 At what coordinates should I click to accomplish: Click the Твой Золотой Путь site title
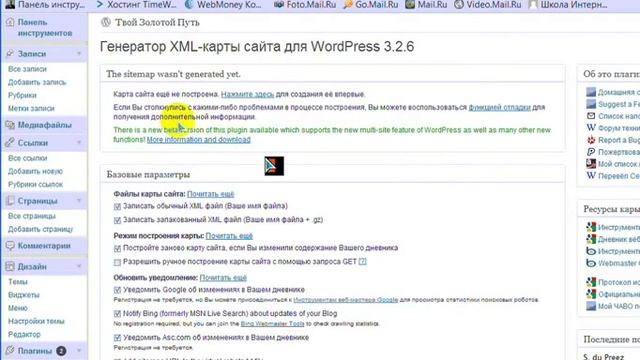coord(157,22)
